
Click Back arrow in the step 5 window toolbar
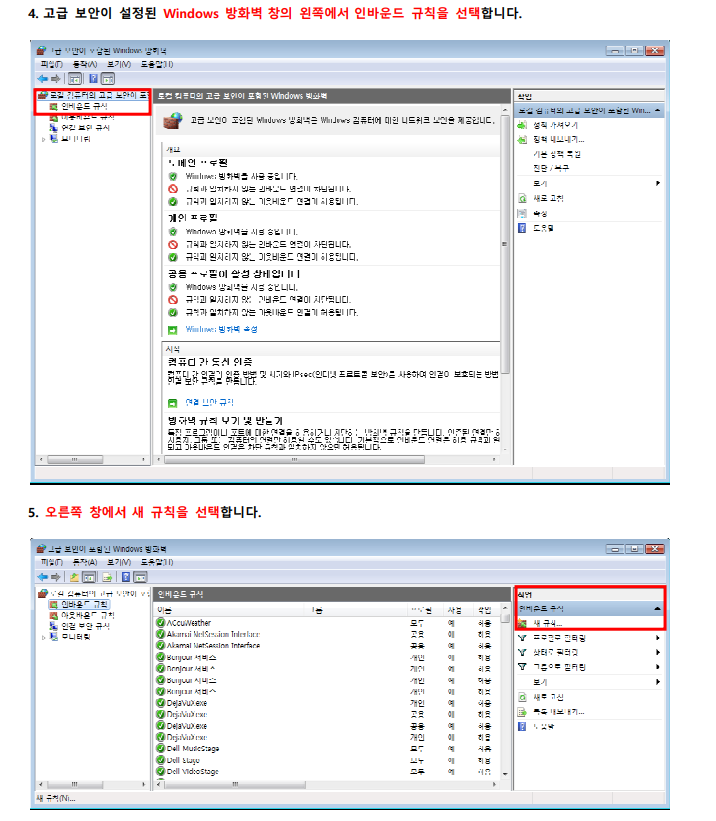click(x=42, y=577)
